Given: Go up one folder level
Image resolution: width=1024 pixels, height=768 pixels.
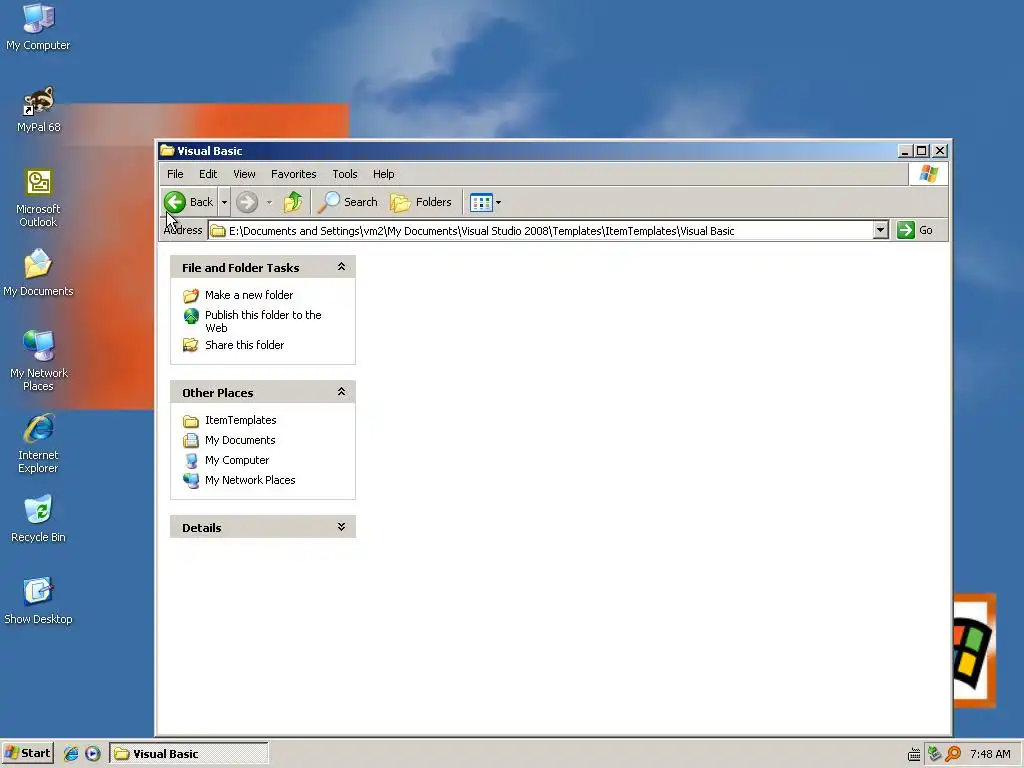Looking at the screenshot, I should 293,202.
